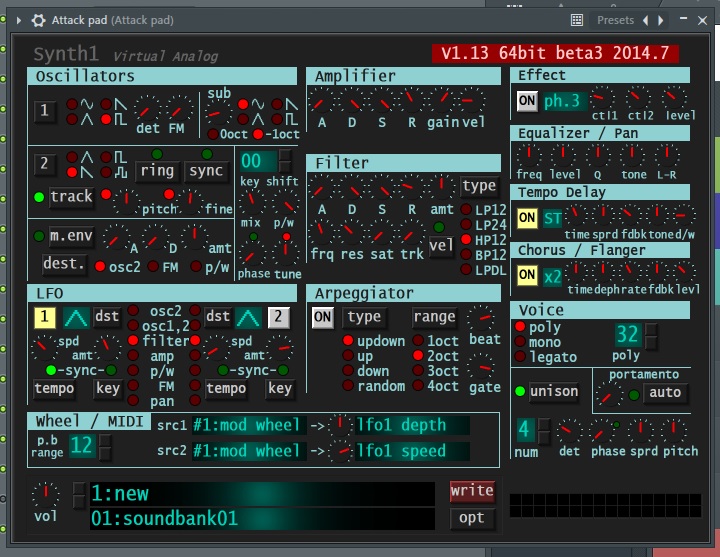The height and width of the screenshot is (557, 720).
Task: Increase pitch bend range stepper
Action: (105, 440)
